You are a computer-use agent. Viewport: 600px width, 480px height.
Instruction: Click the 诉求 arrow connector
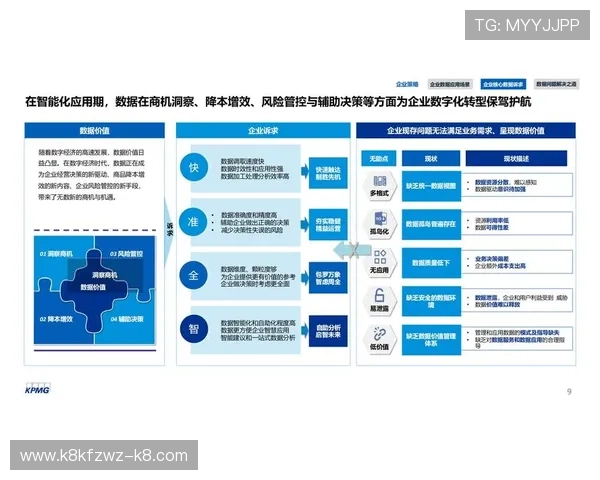170,230
